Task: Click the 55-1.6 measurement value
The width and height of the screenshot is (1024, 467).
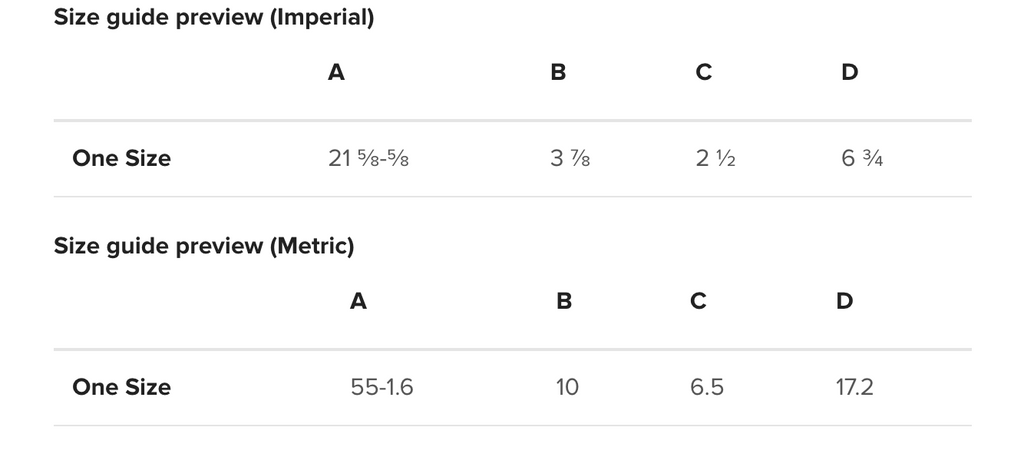Action: [x=382, y=387]
